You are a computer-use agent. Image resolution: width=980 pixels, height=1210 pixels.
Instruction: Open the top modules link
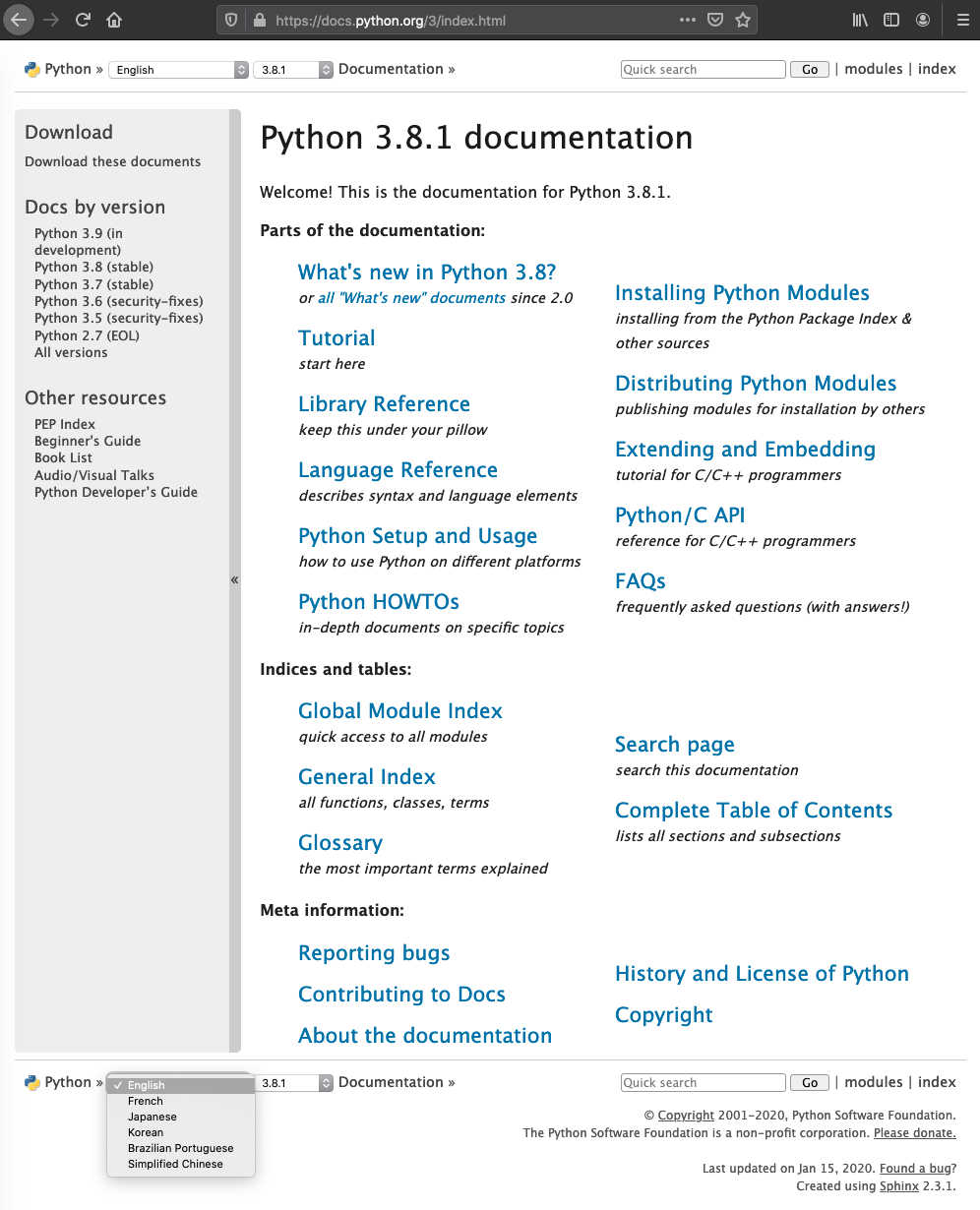pos(874,69)
